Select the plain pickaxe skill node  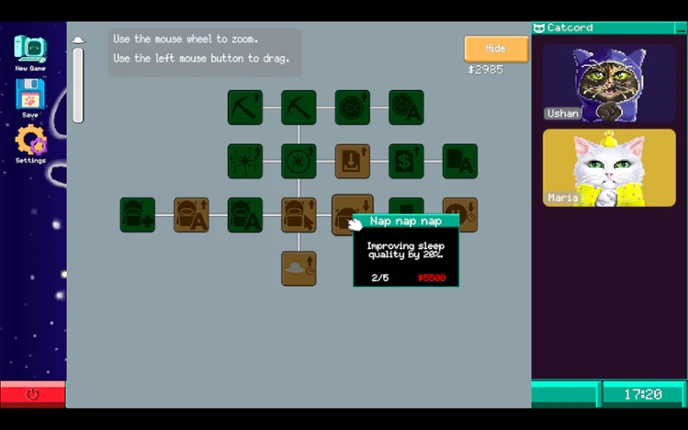[299, 108]
